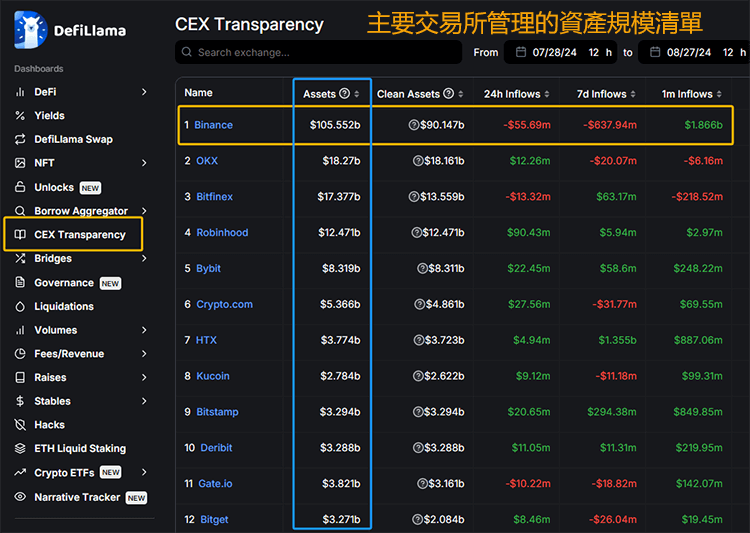Open the ETH Liquid Staking menu item
750x533 pixels.
80,449
